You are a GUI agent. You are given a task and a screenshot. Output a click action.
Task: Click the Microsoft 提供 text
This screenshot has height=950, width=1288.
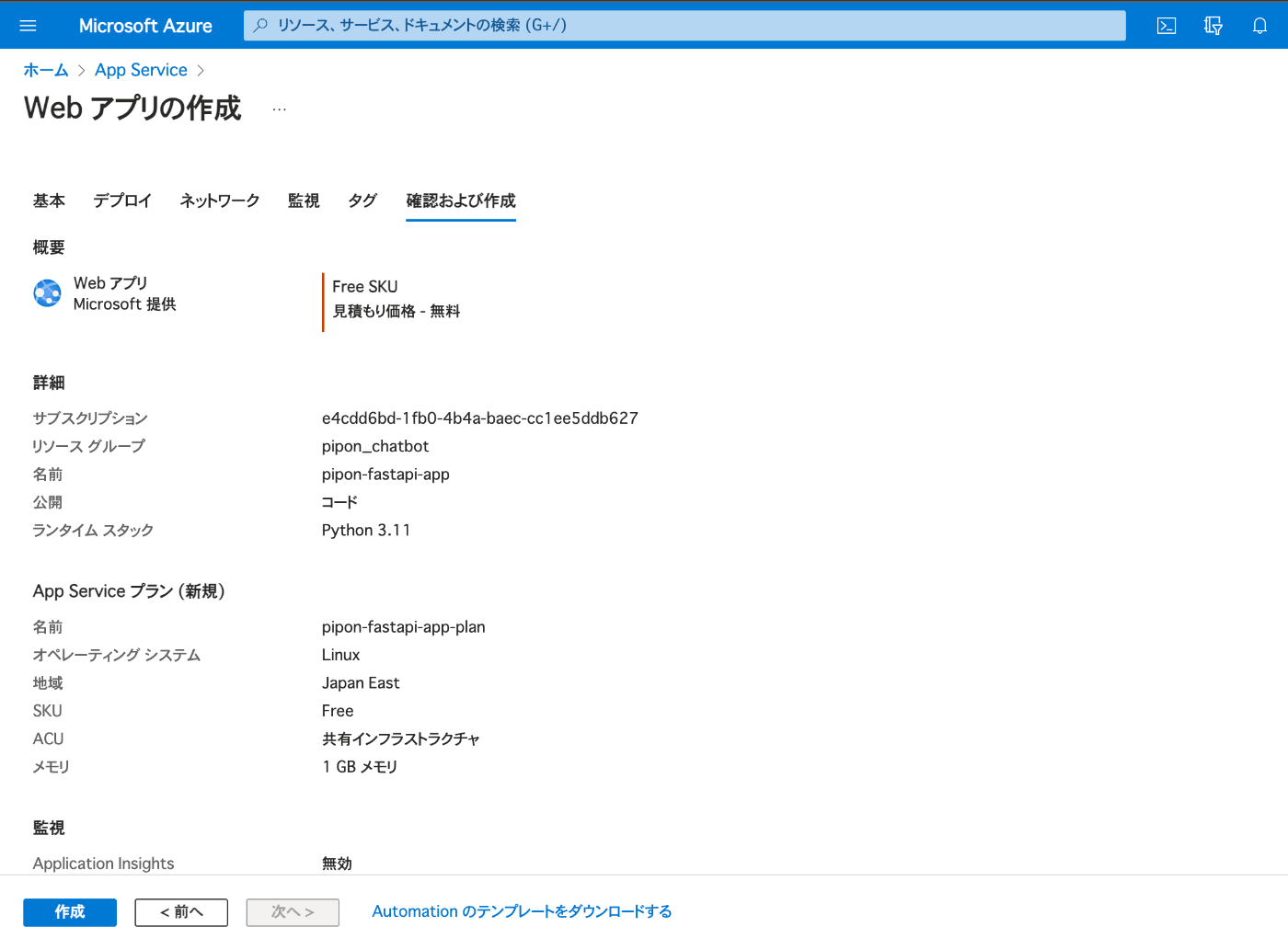point(125,304)
